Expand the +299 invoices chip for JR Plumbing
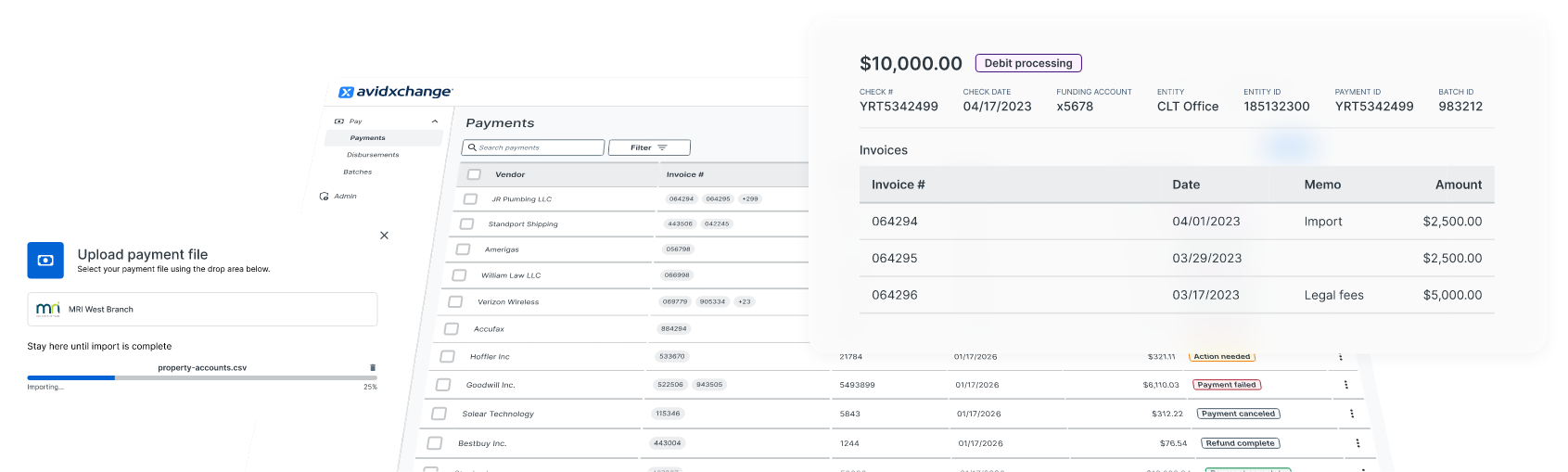This screenshot has width=1568, height=472. (x=750, y=199)
